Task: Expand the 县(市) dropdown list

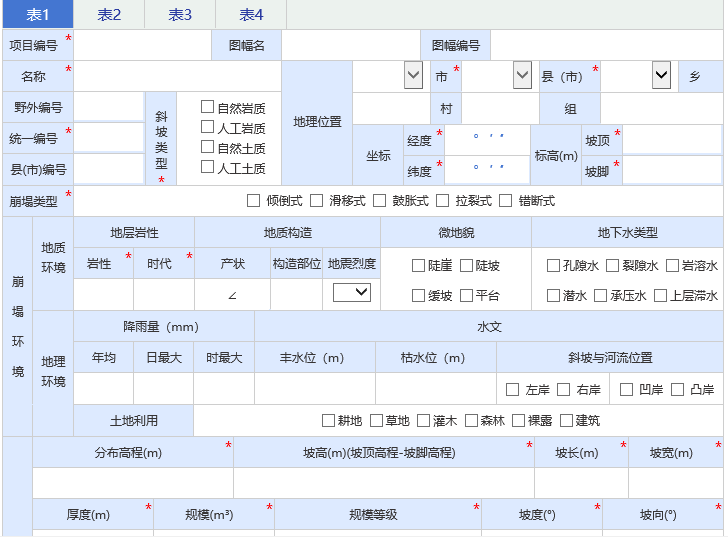Action: 660,75
